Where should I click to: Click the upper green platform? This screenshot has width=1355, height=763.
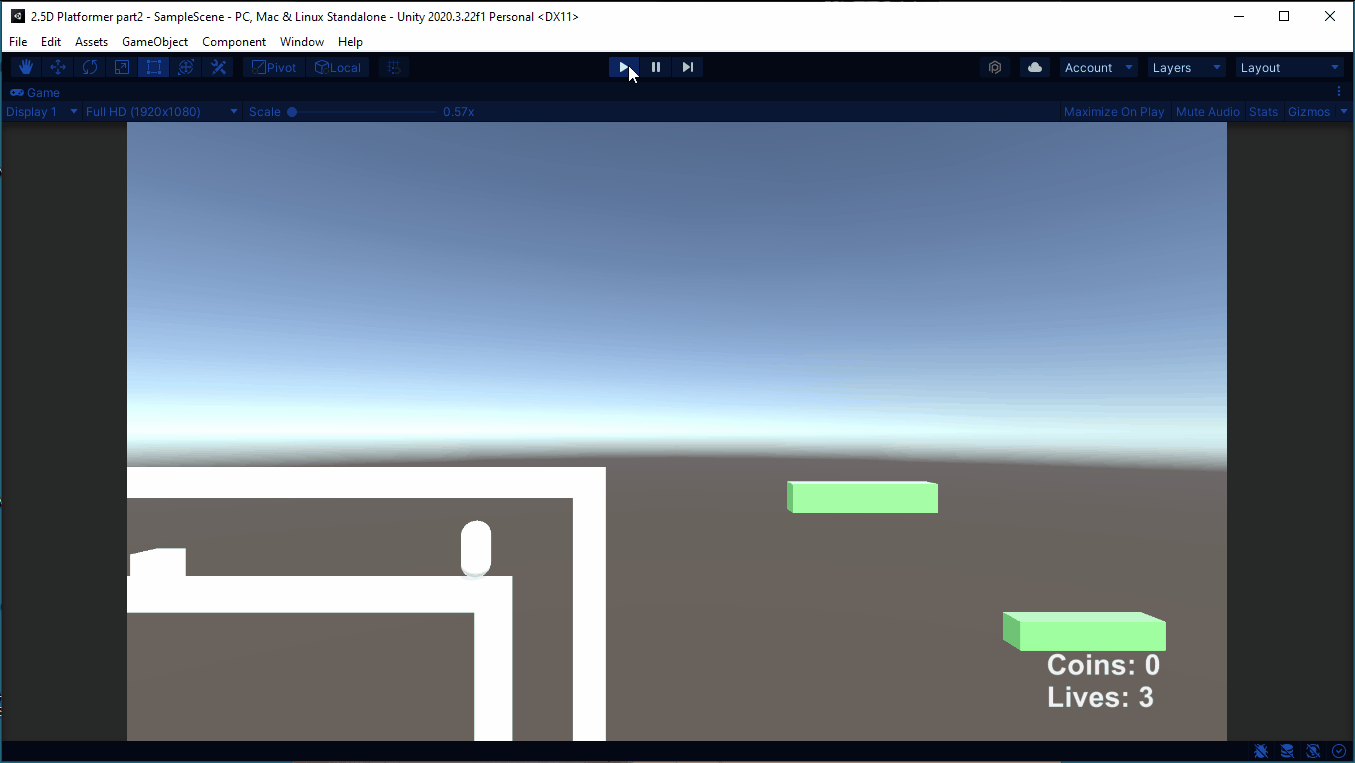(x=862, y=497)
